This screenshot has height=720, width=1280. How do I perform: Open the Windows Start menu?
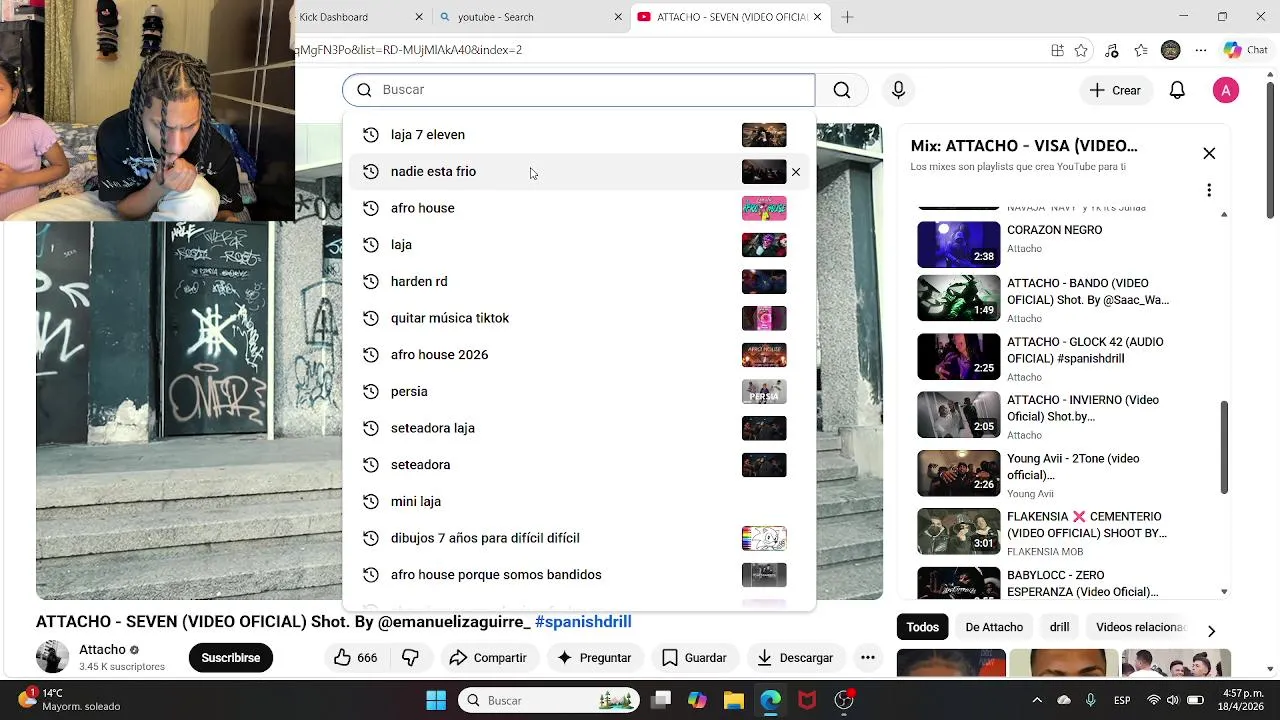point(436,700)
